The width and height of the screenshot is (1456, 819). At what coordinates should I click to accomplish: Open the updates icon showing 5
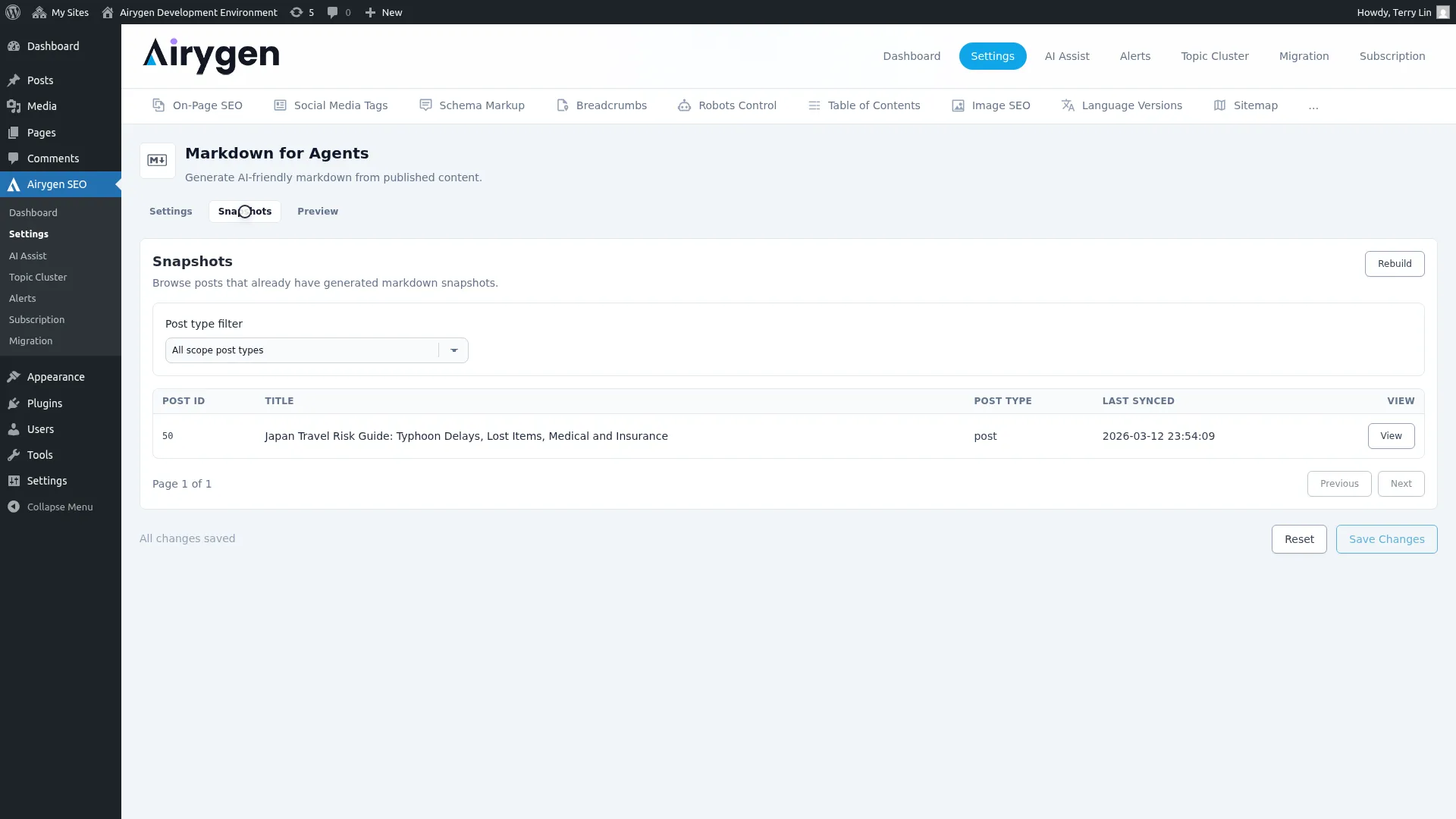(x=297, y=12)
